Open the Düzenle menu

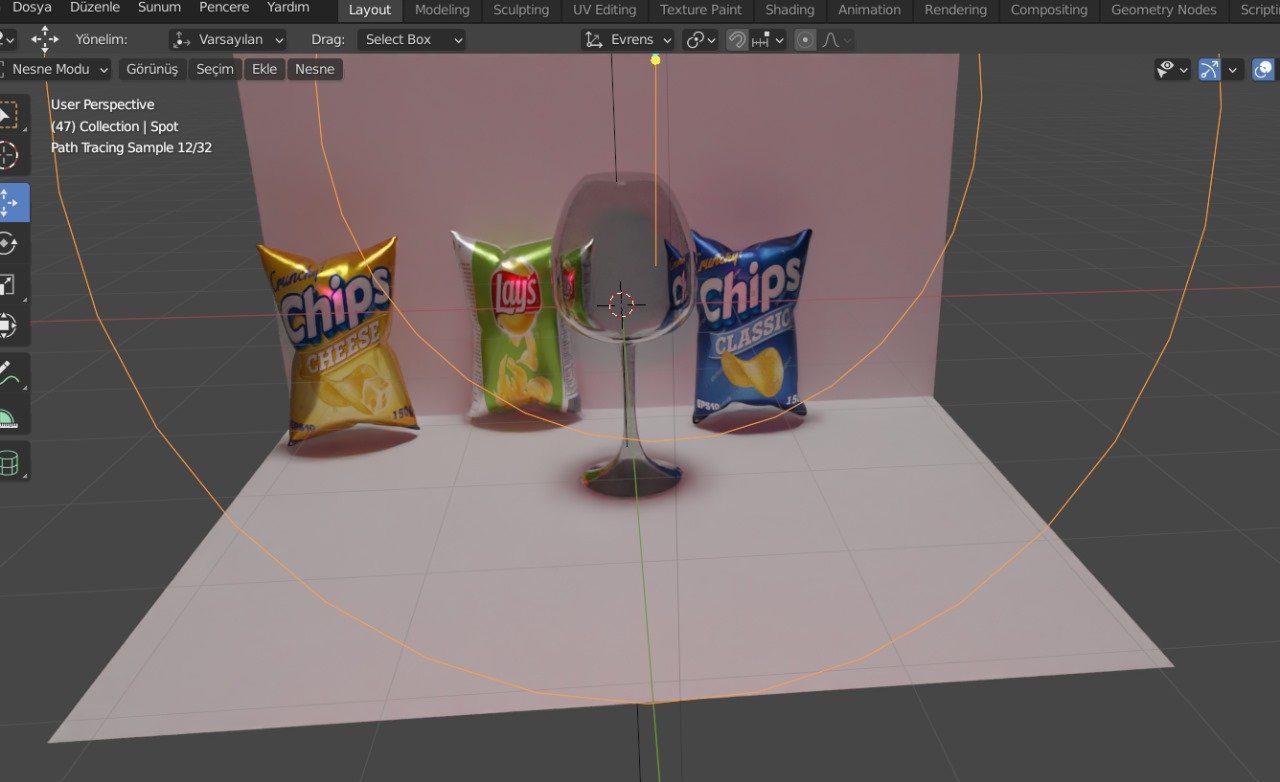pos(94,8)
